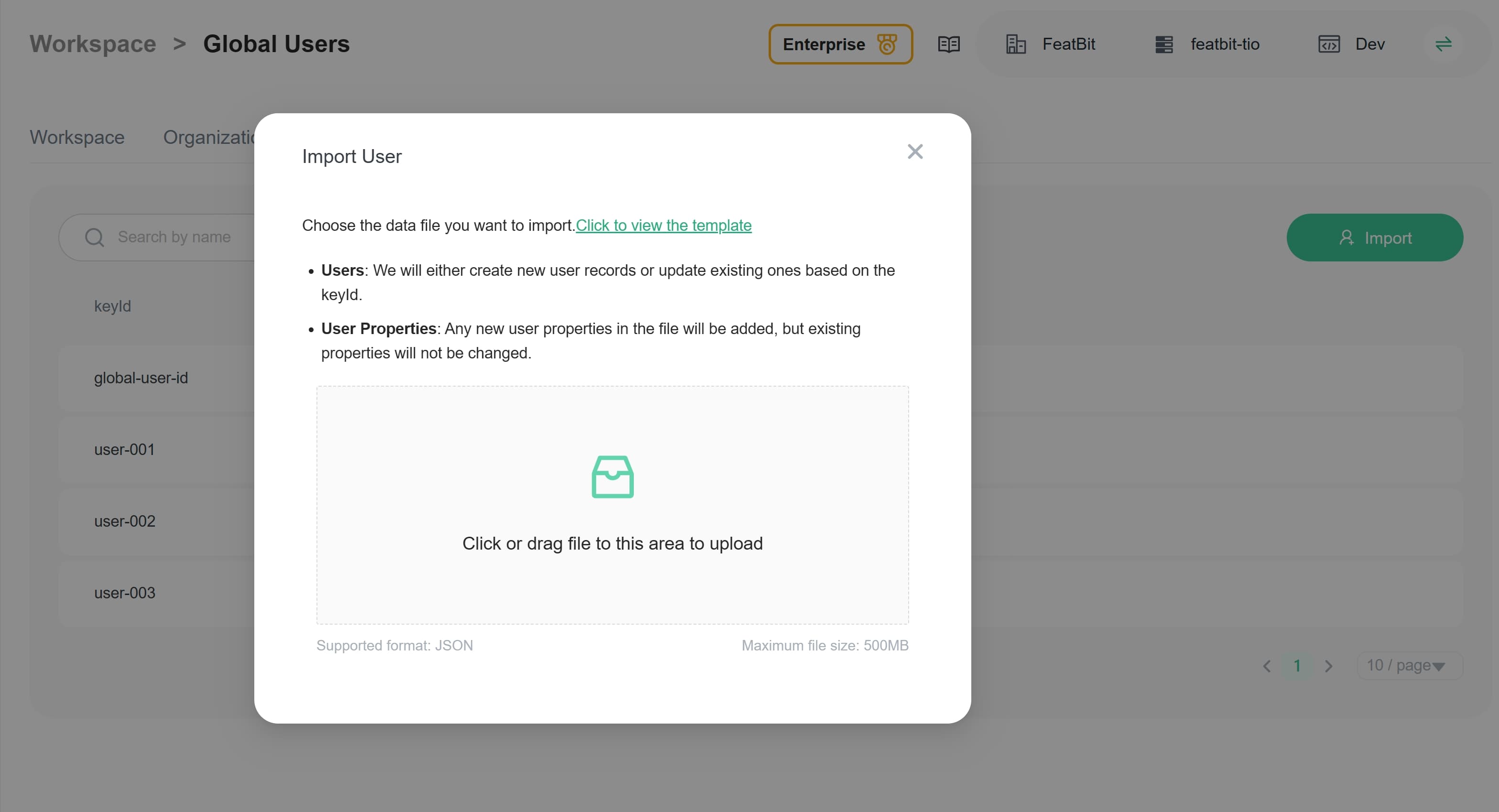Go to previous page chevron
The image size is (1499, 812).
pos(1267,666)
